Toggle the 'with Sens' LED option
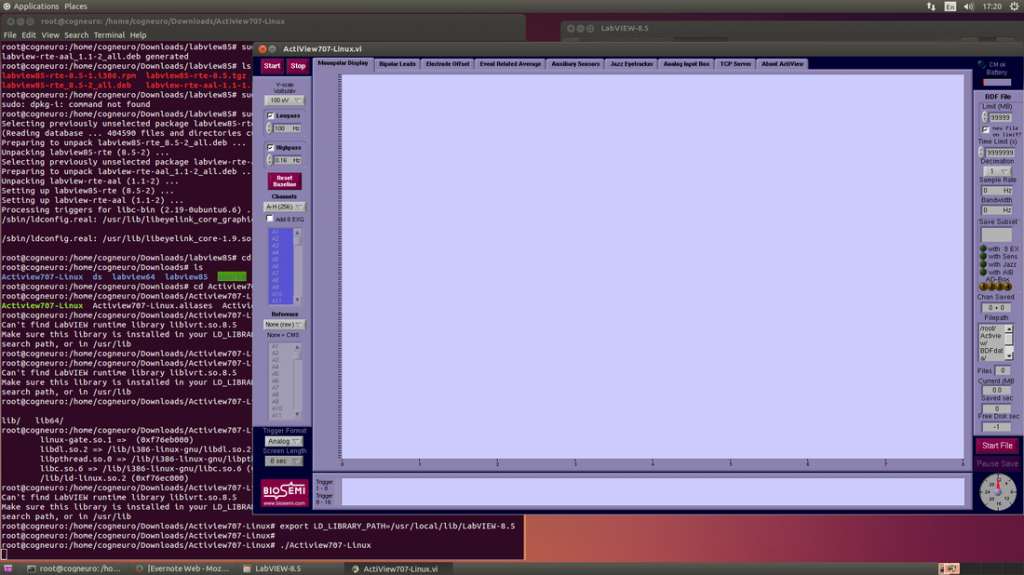The height and width of the screenshot is (575, 1024). [984, 257]
